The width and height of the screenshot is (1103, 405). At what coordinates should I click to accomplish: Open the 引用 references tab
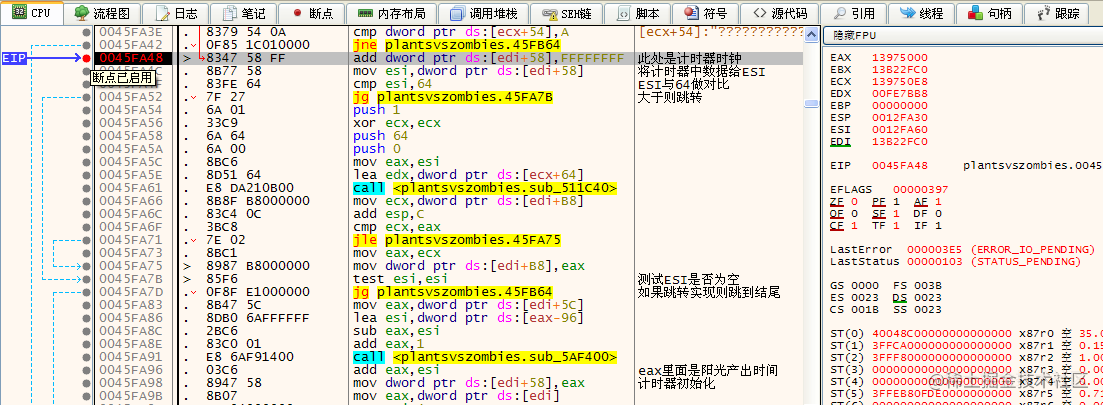tap(853, 13)
